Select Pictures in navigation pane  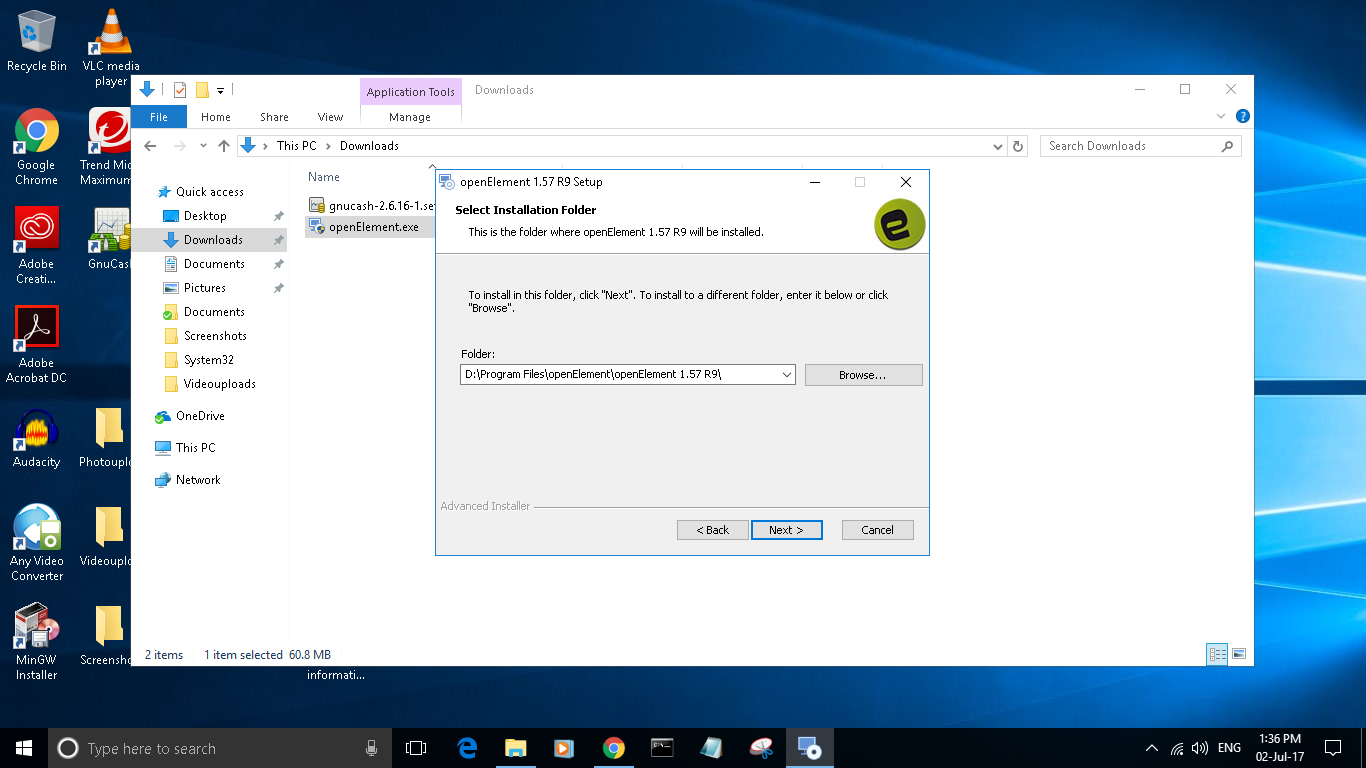204,288
